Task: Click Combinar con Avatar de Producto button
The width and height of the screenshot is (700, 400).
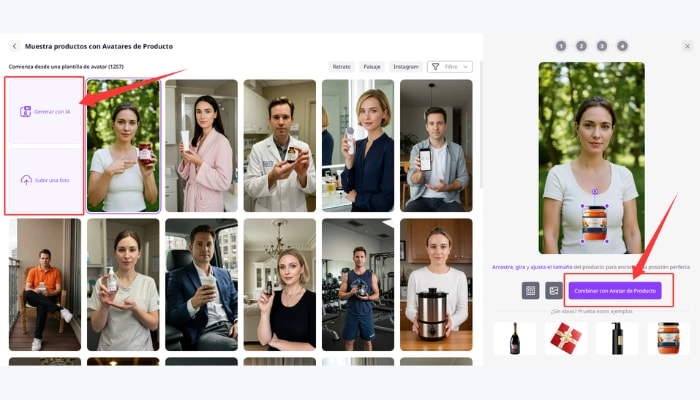Action: pos(615,290)
